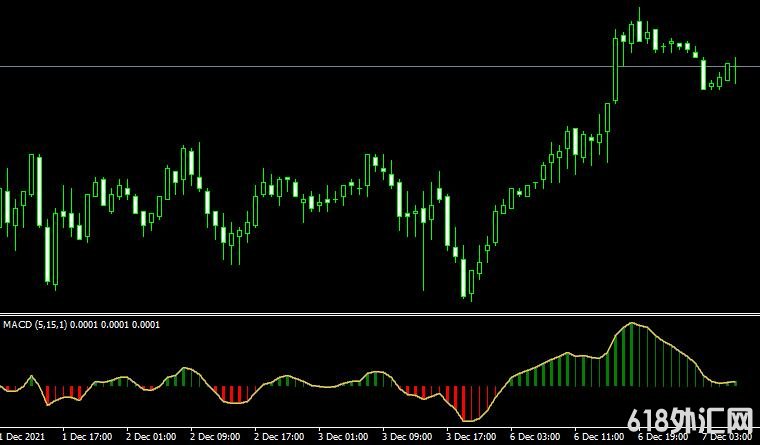Click the '6 Dec 03:00' time axis label
This screenshot has height=445, width=760.
[535, 437]
